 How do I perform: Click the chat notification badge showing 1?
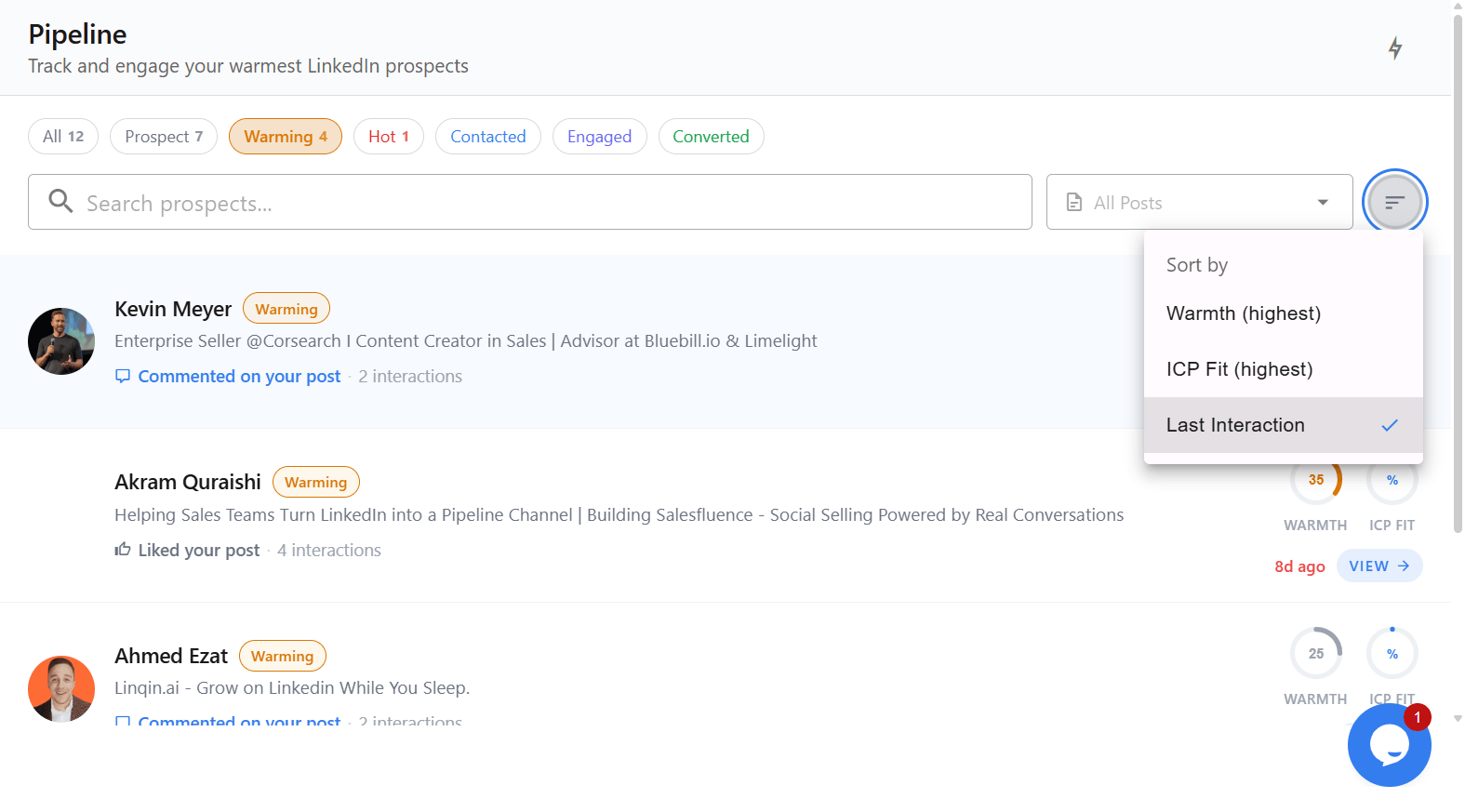pyautogui.click(x=1417, y=717)
